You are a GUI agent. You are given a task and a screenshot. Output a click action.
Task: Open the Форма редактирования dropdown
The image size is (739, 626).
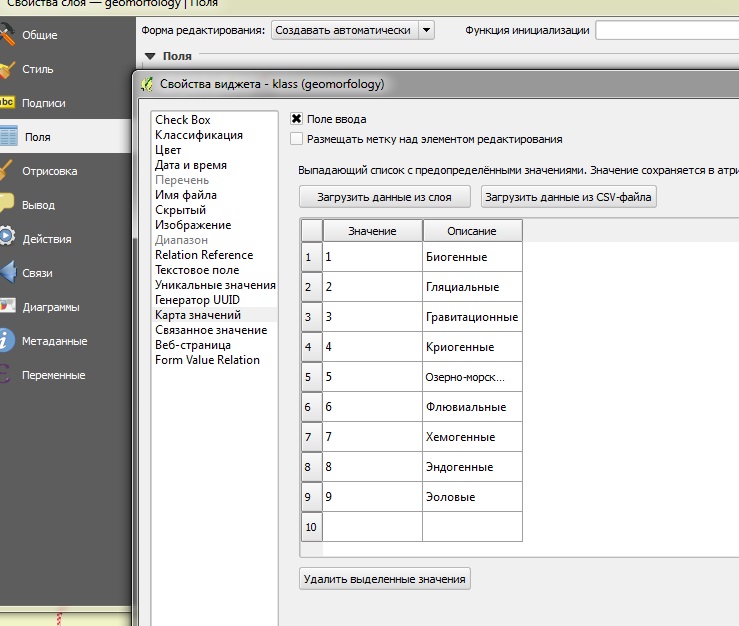[352, 30]
